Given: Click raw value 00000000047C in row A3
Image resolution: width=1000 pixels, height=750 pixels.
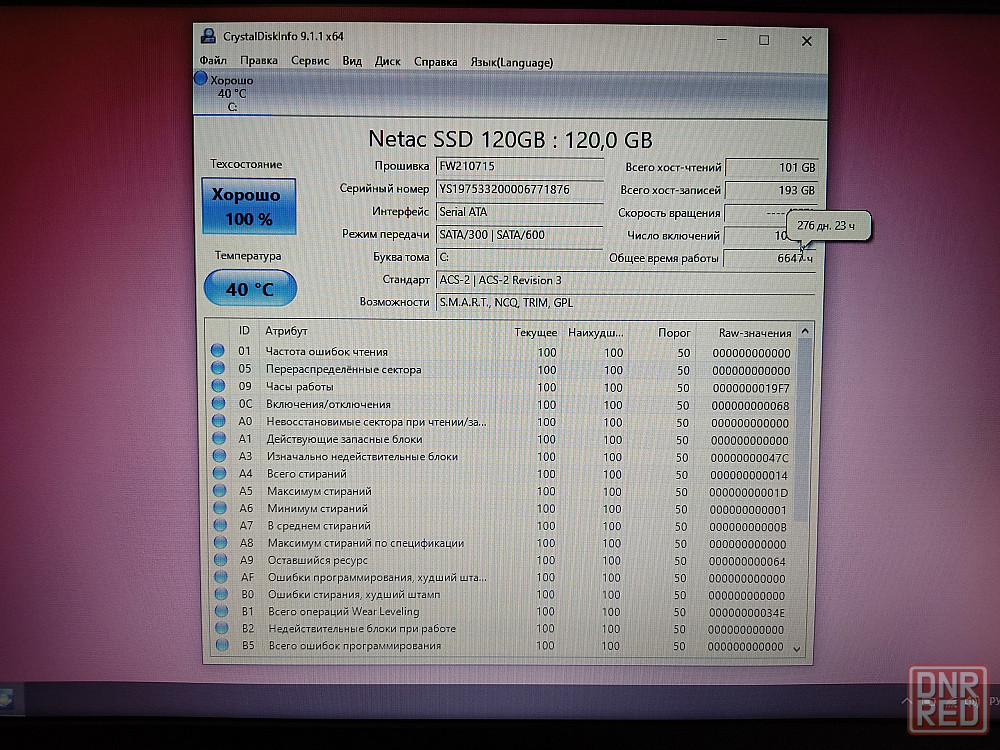Looking at the screenshot, I should pos(749,458).
